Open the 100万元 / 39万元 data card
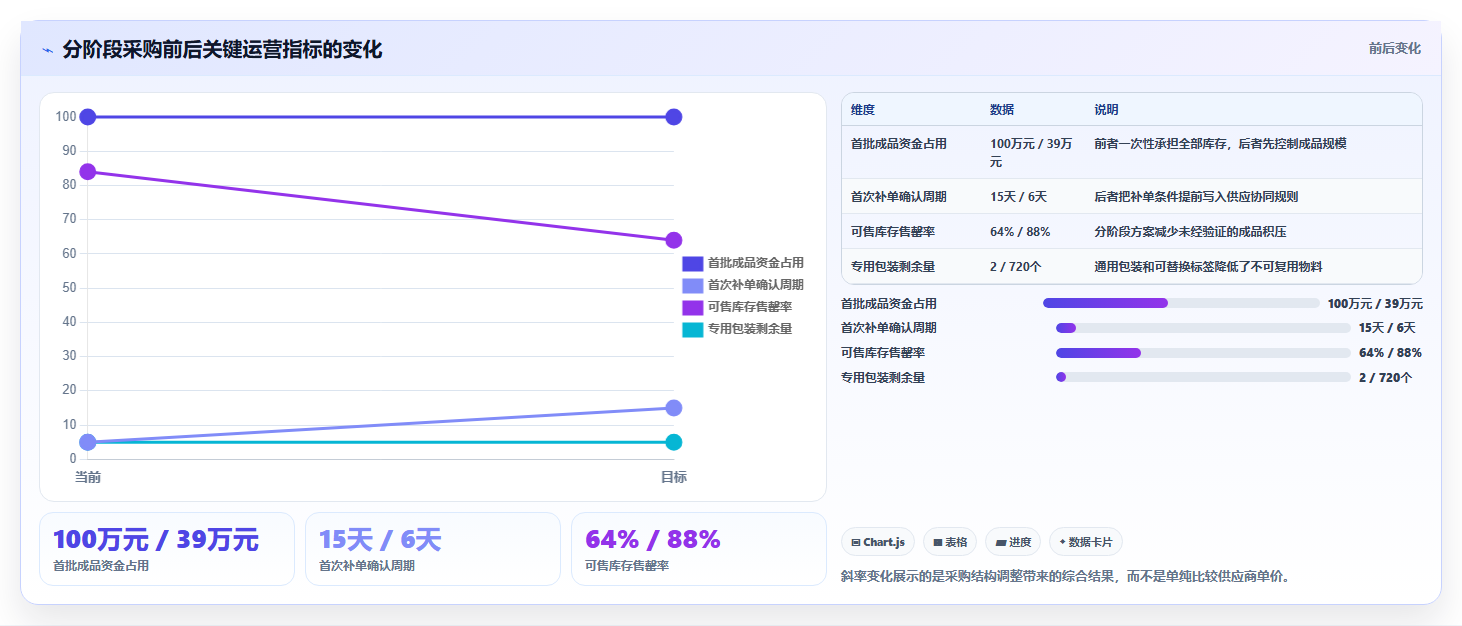The height and width of the screenshot is (626, 1462). [x=167, y=549]
